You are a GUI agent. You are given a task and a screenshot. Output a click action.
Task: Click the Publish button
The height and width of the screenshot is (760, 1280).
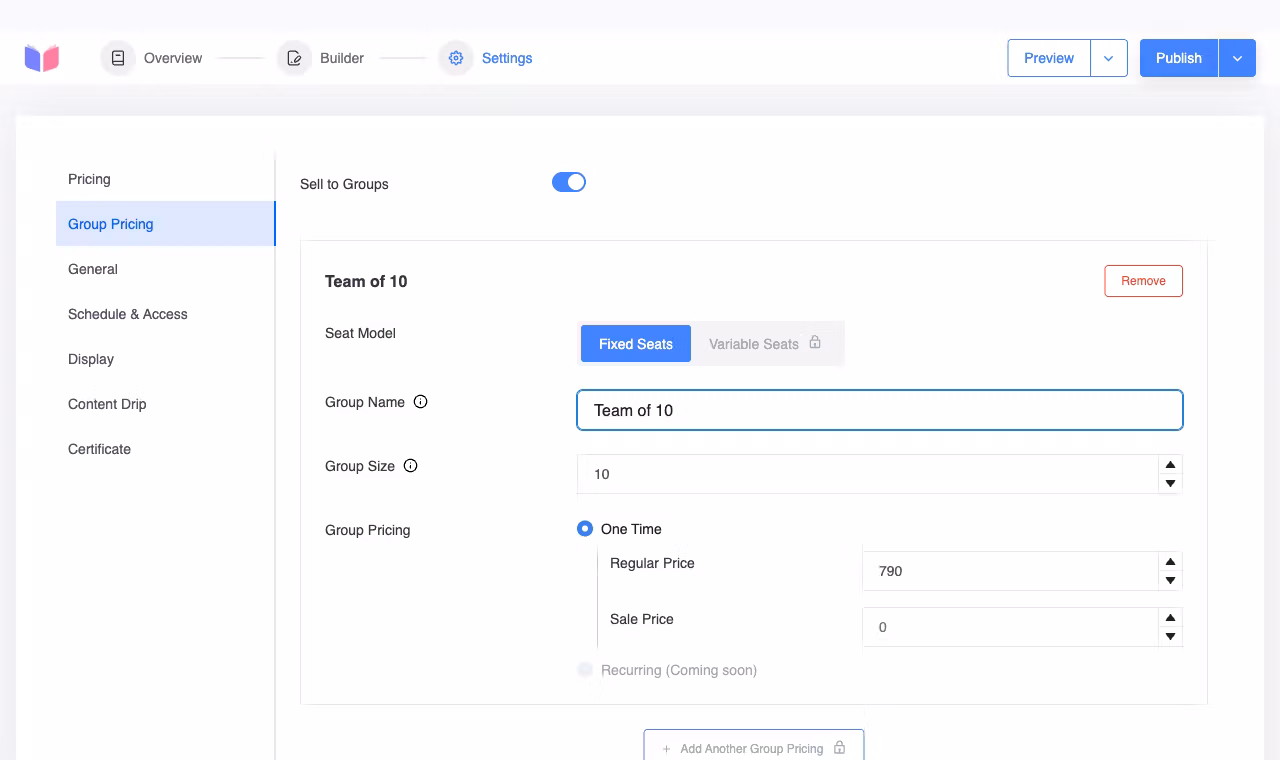1179,58
